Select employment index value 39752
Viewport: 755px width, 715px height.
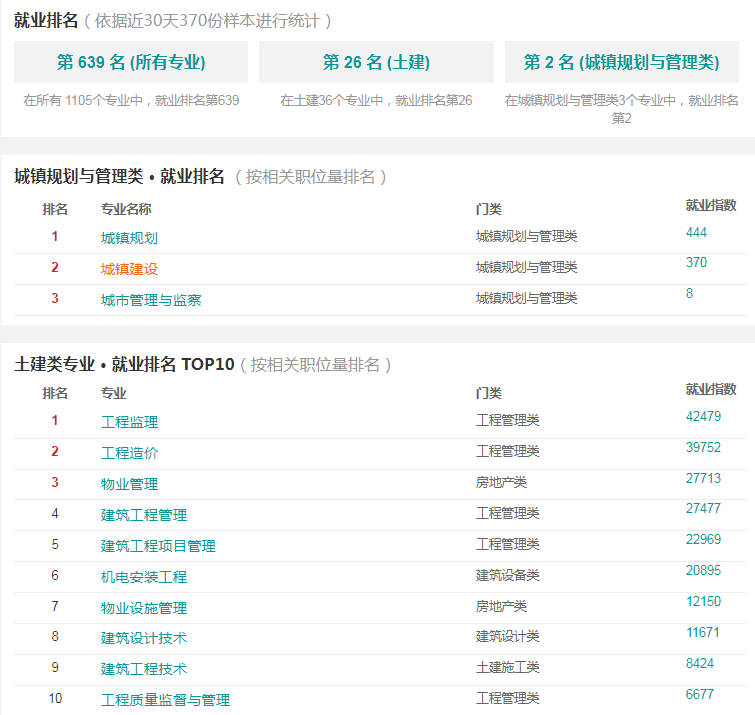pyautogui.click(x=703, y=447)
